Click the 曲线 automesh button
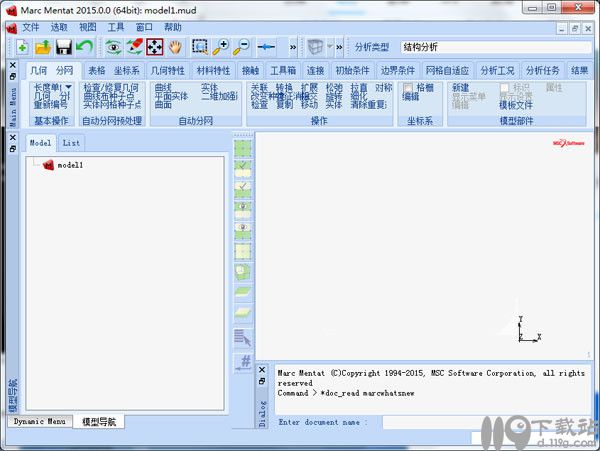This screenshot has width=600, height=451. pos(163,88)
